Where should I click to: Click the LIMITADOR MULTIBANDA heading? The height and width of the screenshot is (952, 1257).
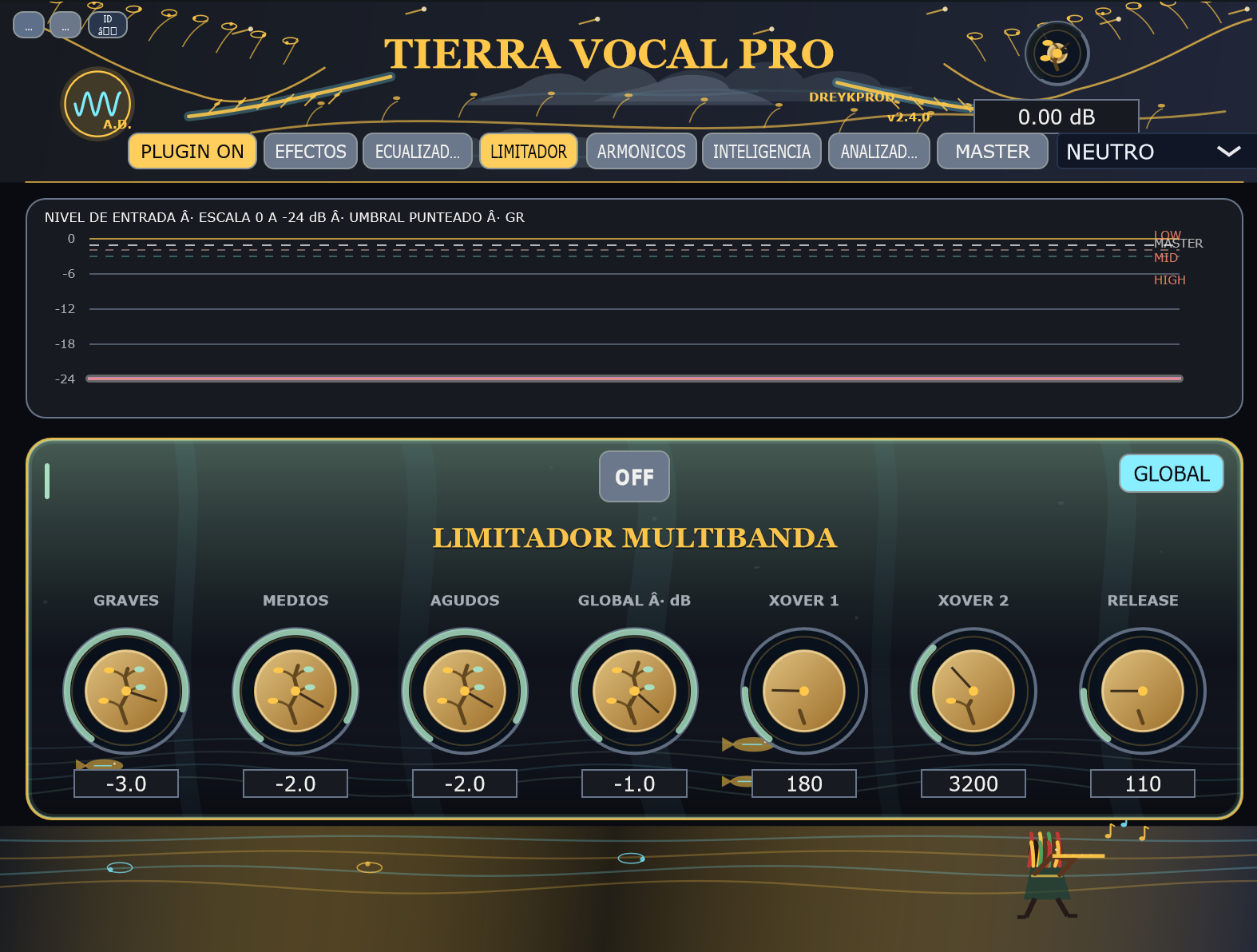(x=634, y=537)
